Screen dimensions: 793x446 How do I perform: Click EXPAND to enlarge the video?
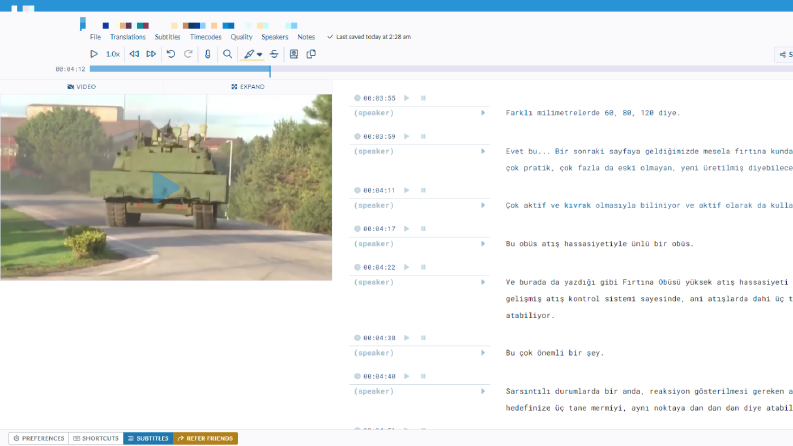coord(248,86)
